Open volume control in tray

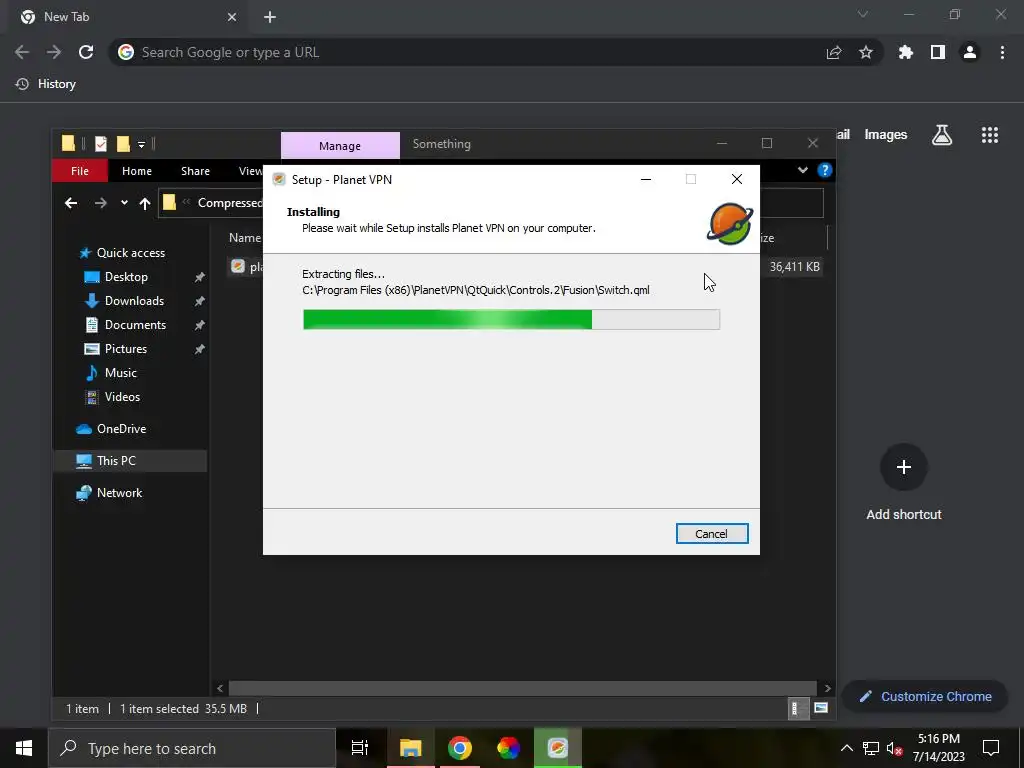tap(894, 748)
